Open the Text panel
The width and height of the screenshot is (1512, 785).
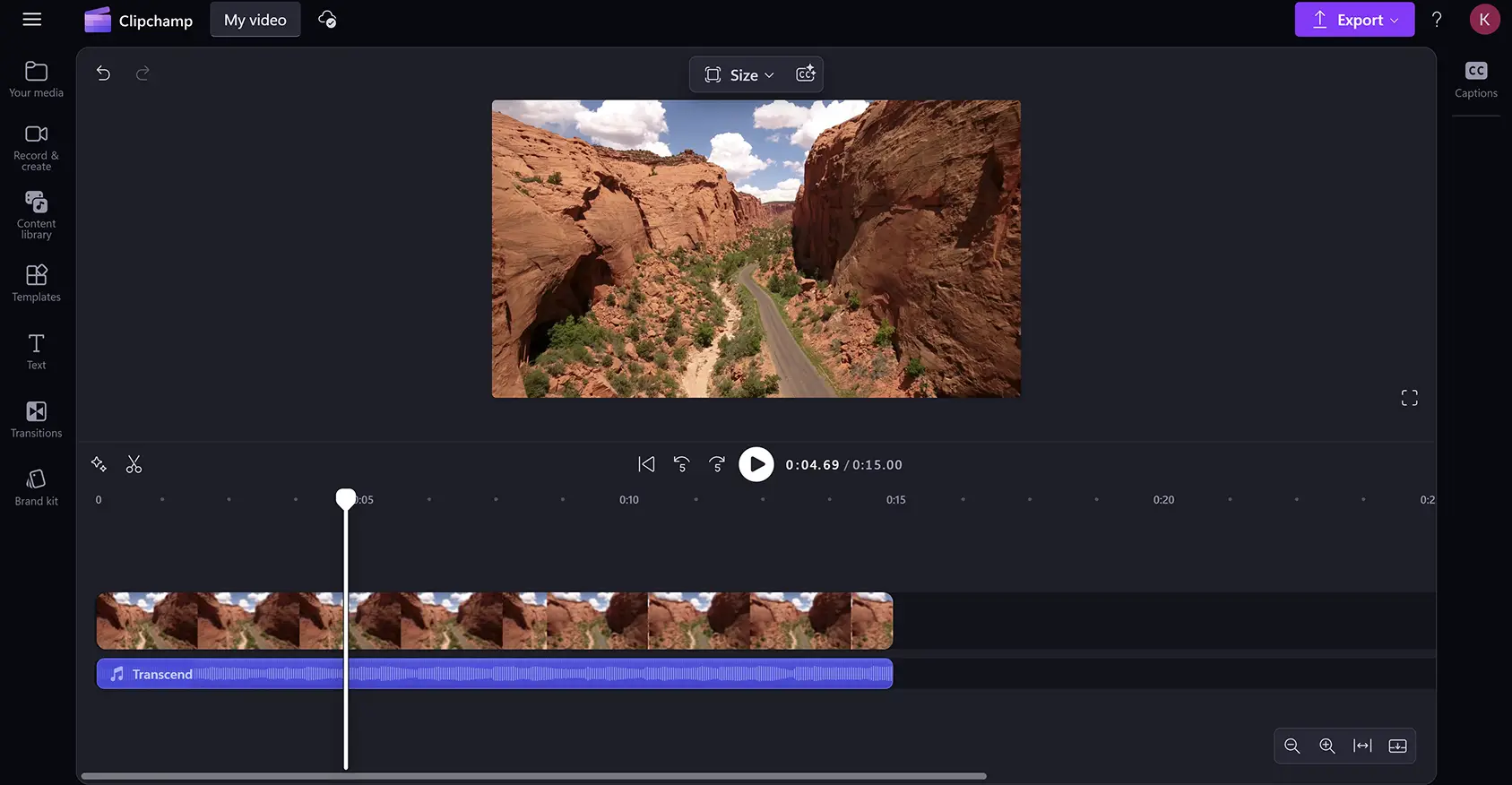coord(37,351)
